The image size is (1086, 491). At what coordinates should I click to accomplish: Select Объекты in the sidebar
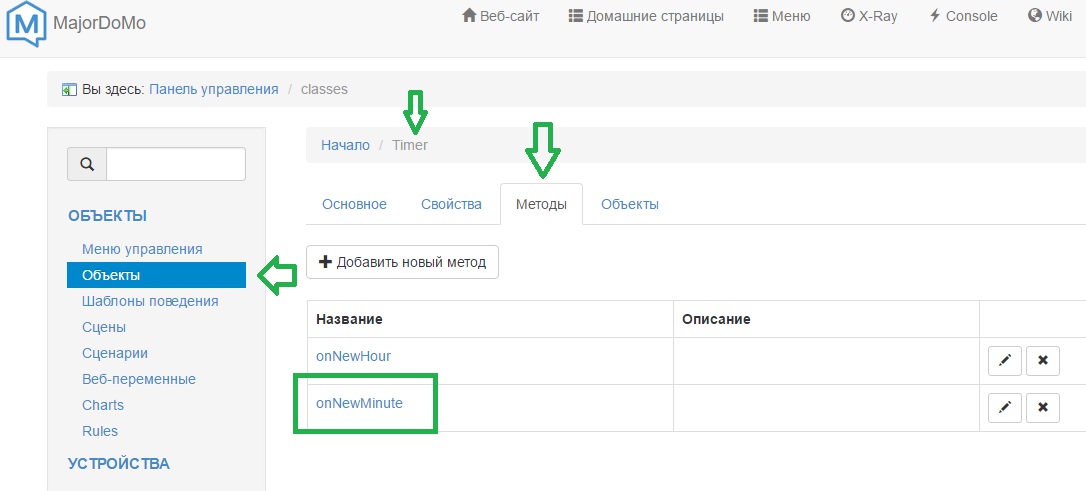pos(157,275)
